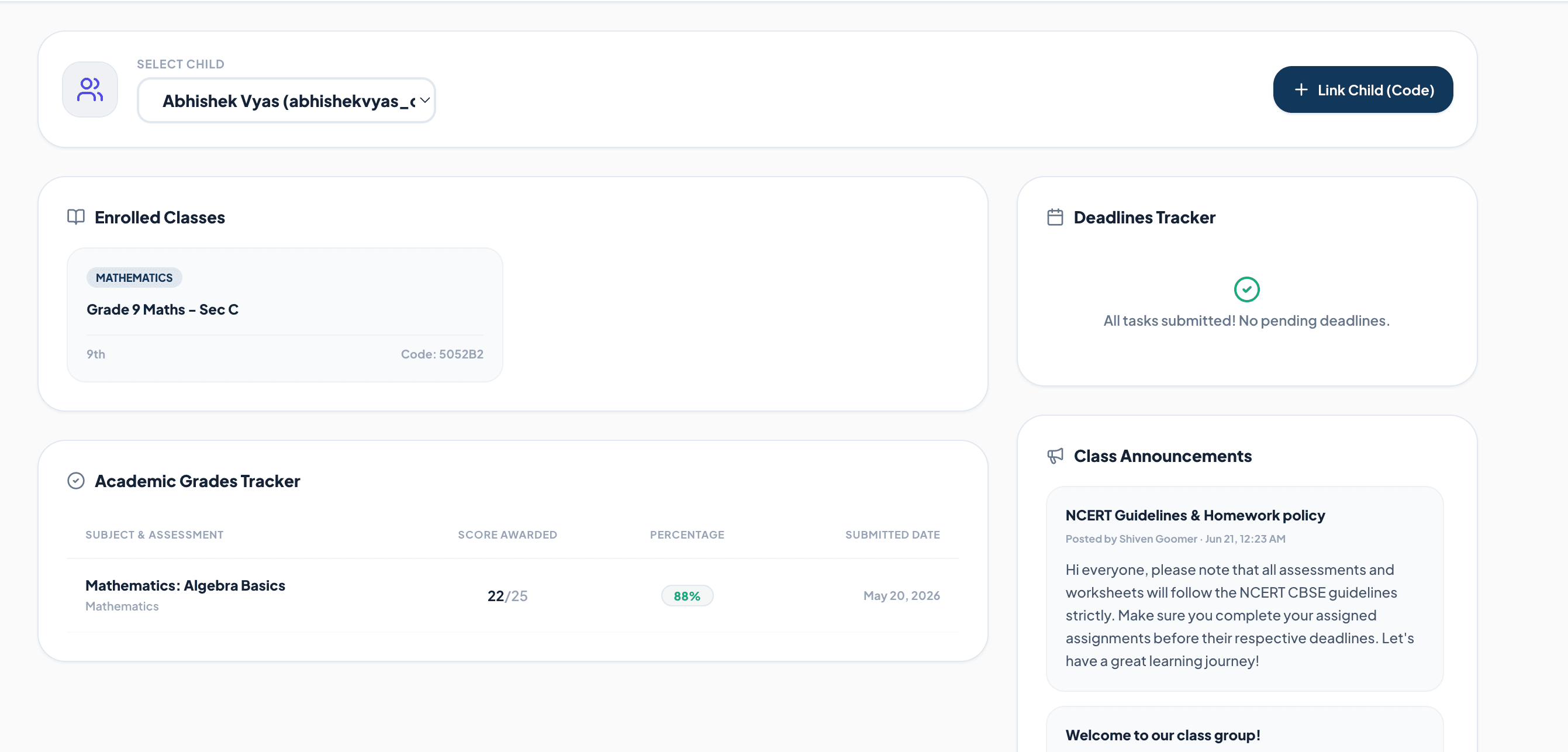Click the 22/25 score value
Image resolution: width=1568 pixels, height=752 pixels.
[x=507, y=595]
